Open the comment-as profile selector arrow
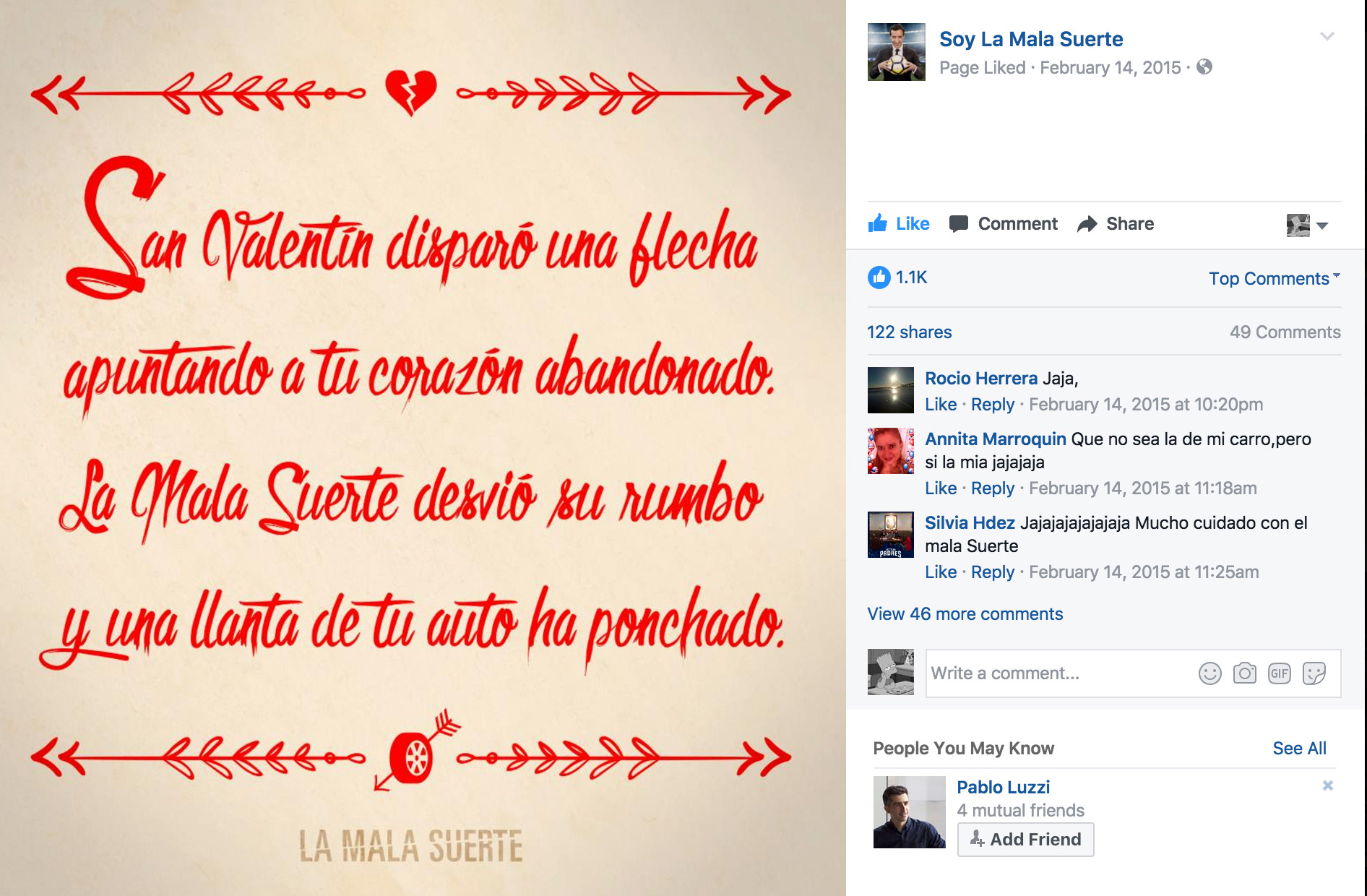The image size is (1367, 896). pos(1322,225)
